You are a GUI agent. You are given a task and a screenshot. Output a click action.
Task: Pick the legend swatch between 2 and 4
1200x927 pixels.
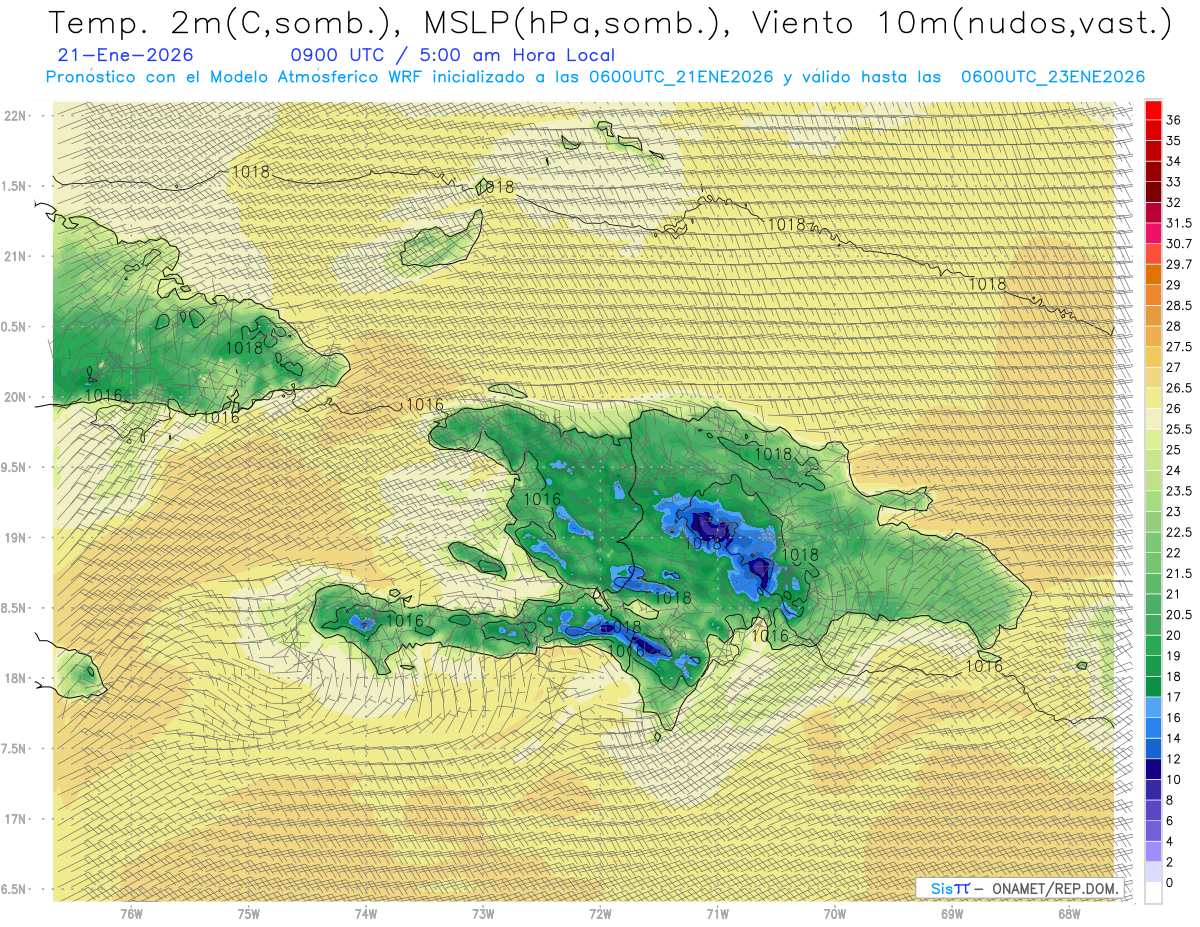1153,852
